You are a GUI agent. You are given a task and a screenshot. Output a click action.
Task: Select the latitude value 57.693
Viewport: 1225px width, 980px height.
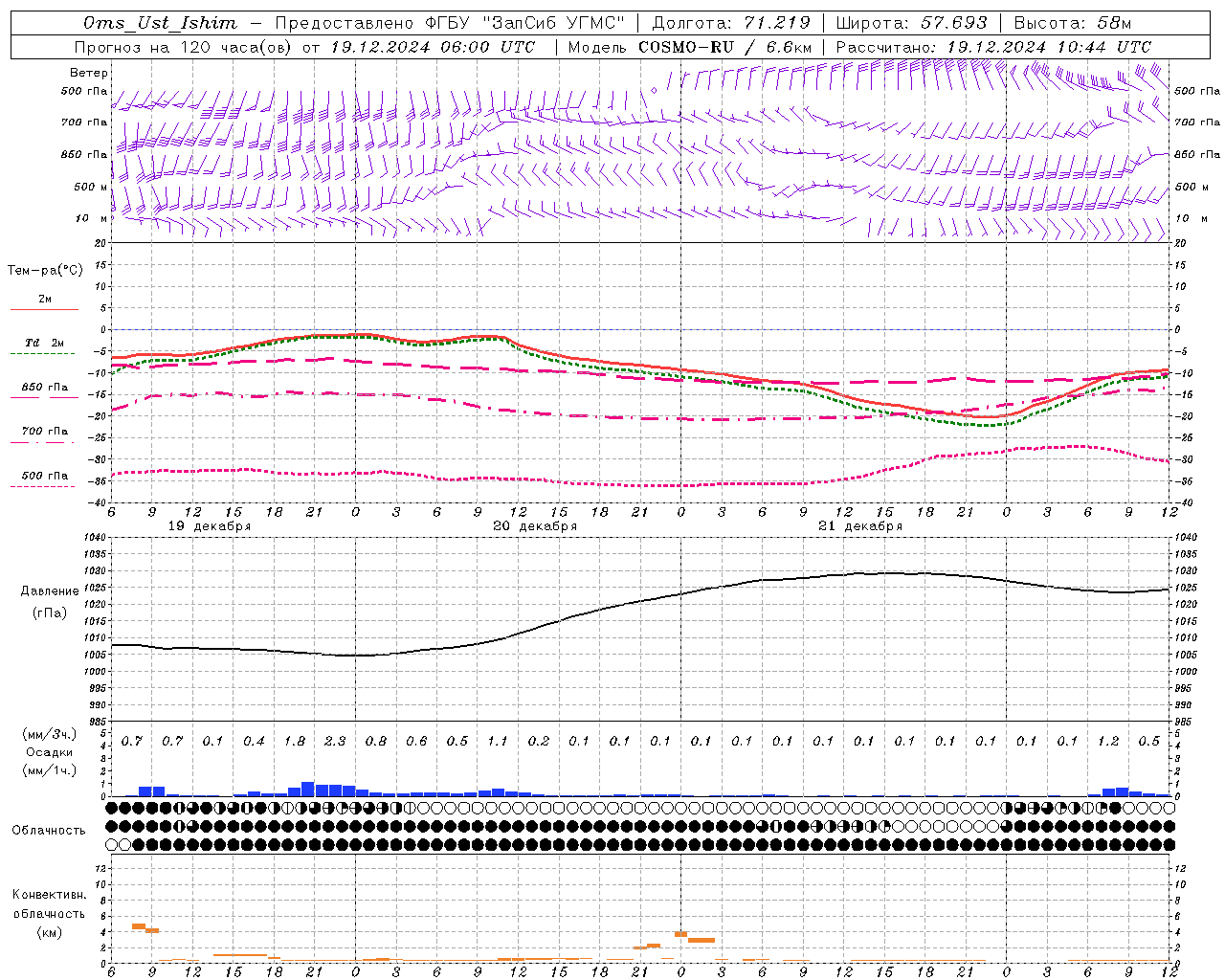coord(954,23)
